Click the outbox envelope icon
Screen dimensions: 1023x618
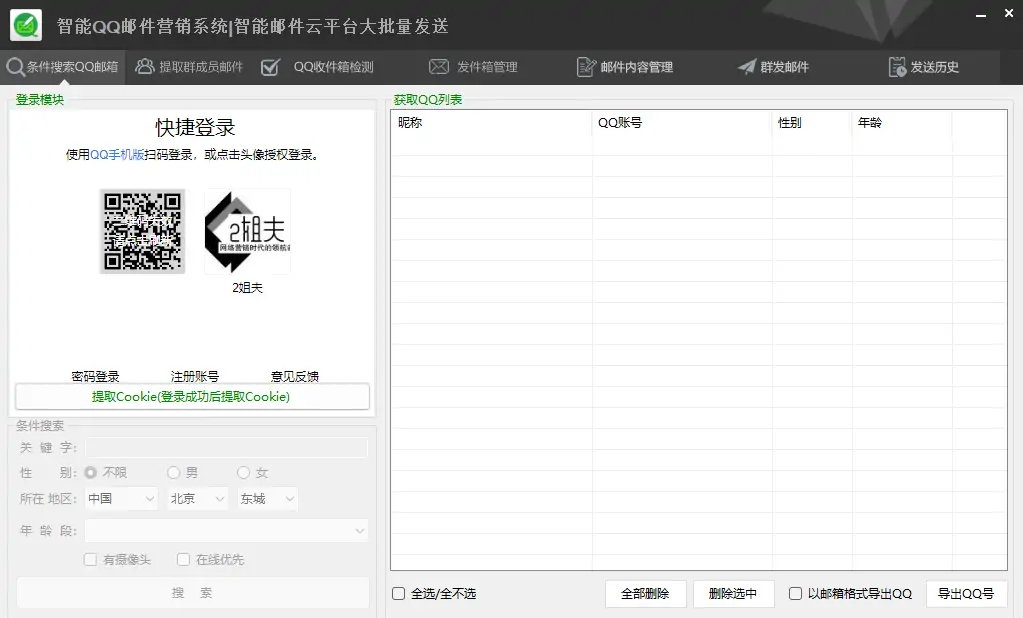(x=438, y=67)
